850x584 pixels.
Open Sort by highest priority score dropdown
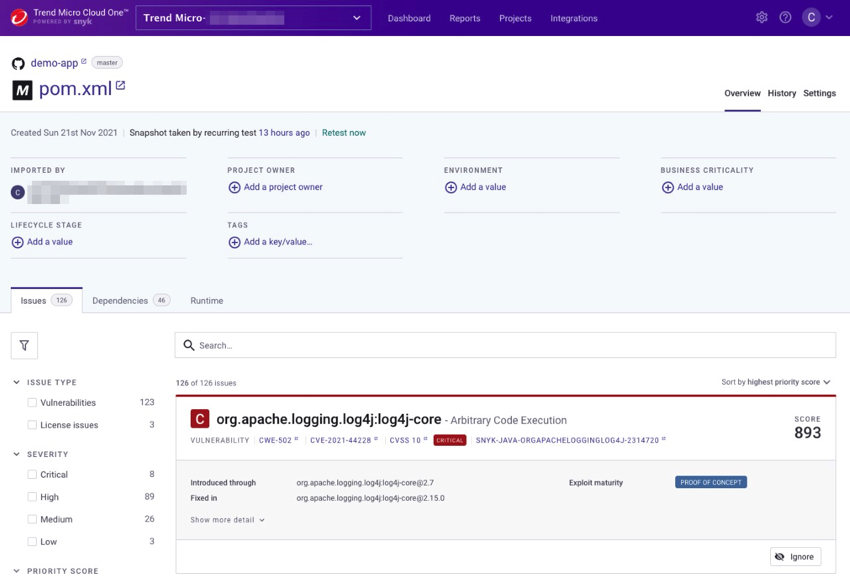(x=775, y=382)
